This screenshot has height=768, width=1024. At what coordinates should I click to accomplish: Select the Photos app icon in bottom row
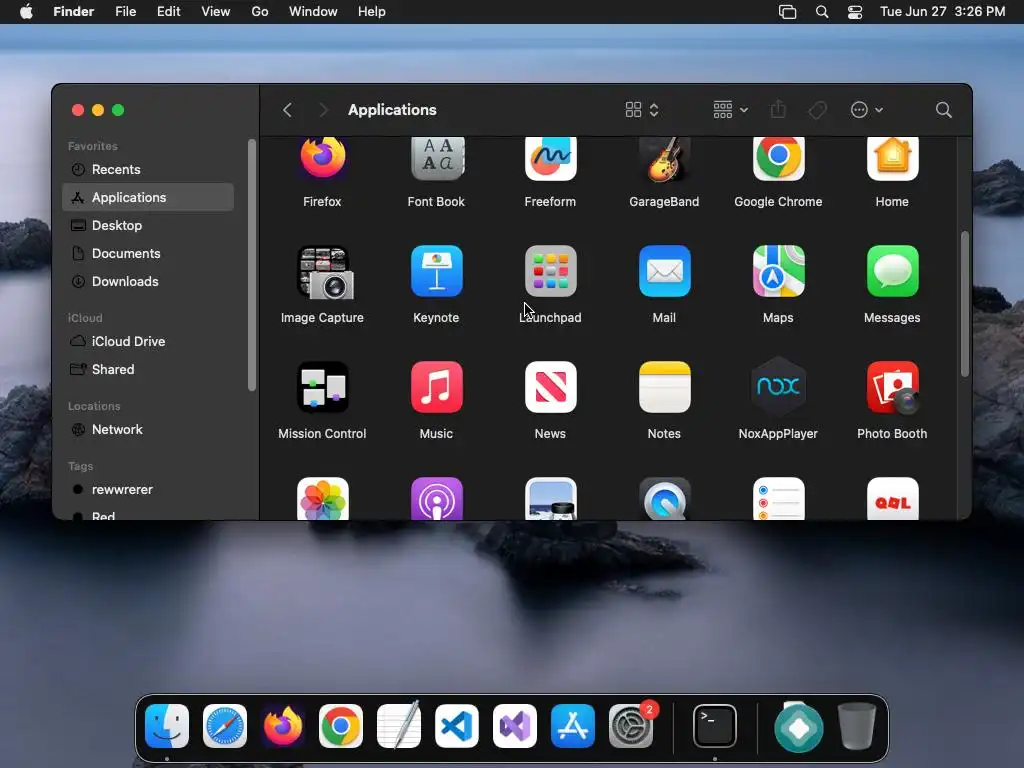(323, 499)
